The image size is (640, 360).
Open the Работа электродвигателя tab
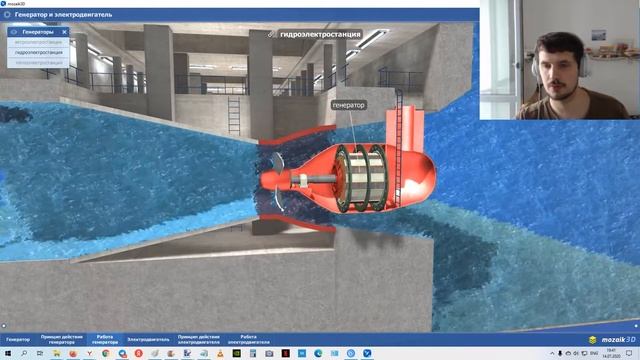[x=248, y=339]
